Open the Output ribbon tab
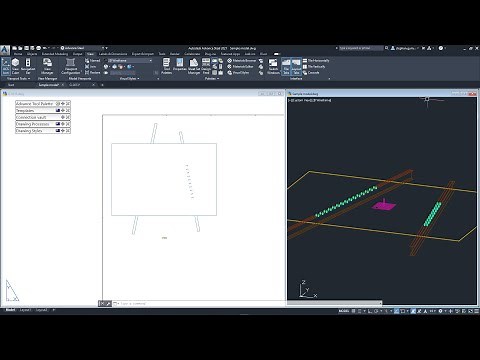The height and width of the screenshot is (360, 480). (77, 54)
